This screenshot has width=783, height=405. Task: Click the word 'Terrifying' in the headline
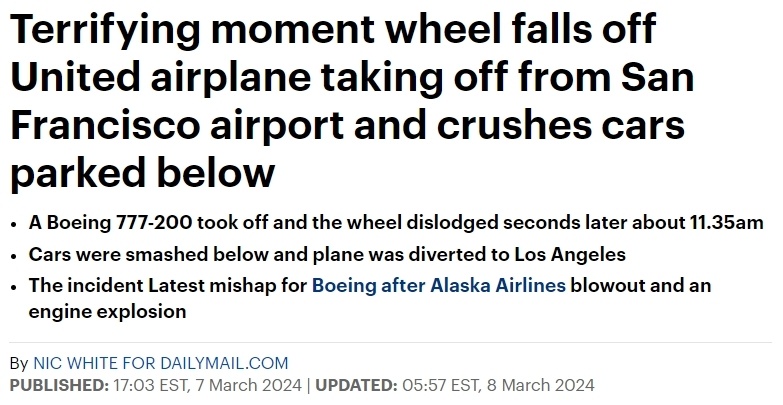[105, 30]
